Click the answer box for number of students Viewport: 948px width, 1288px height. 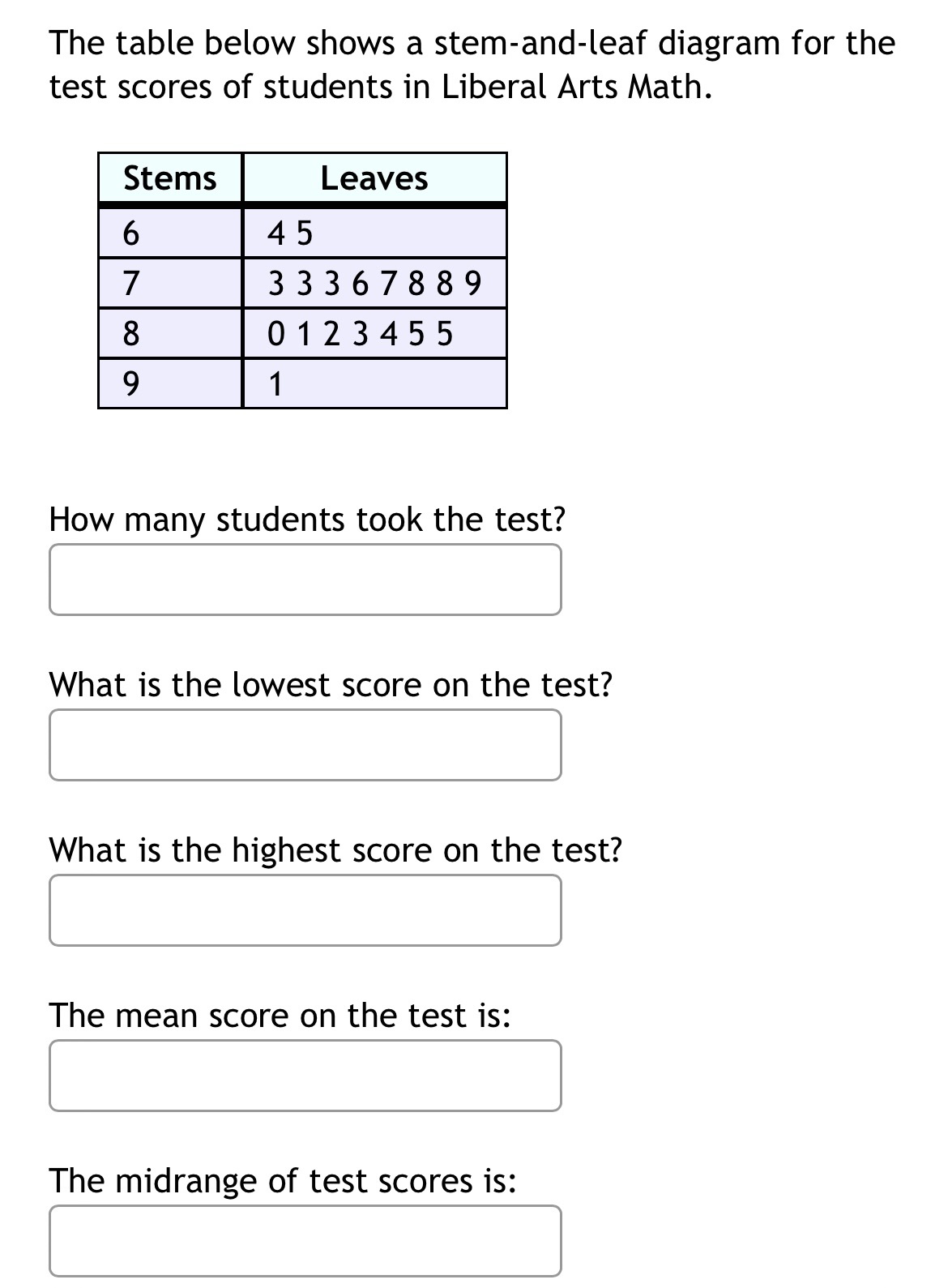(x=305, y=579)
